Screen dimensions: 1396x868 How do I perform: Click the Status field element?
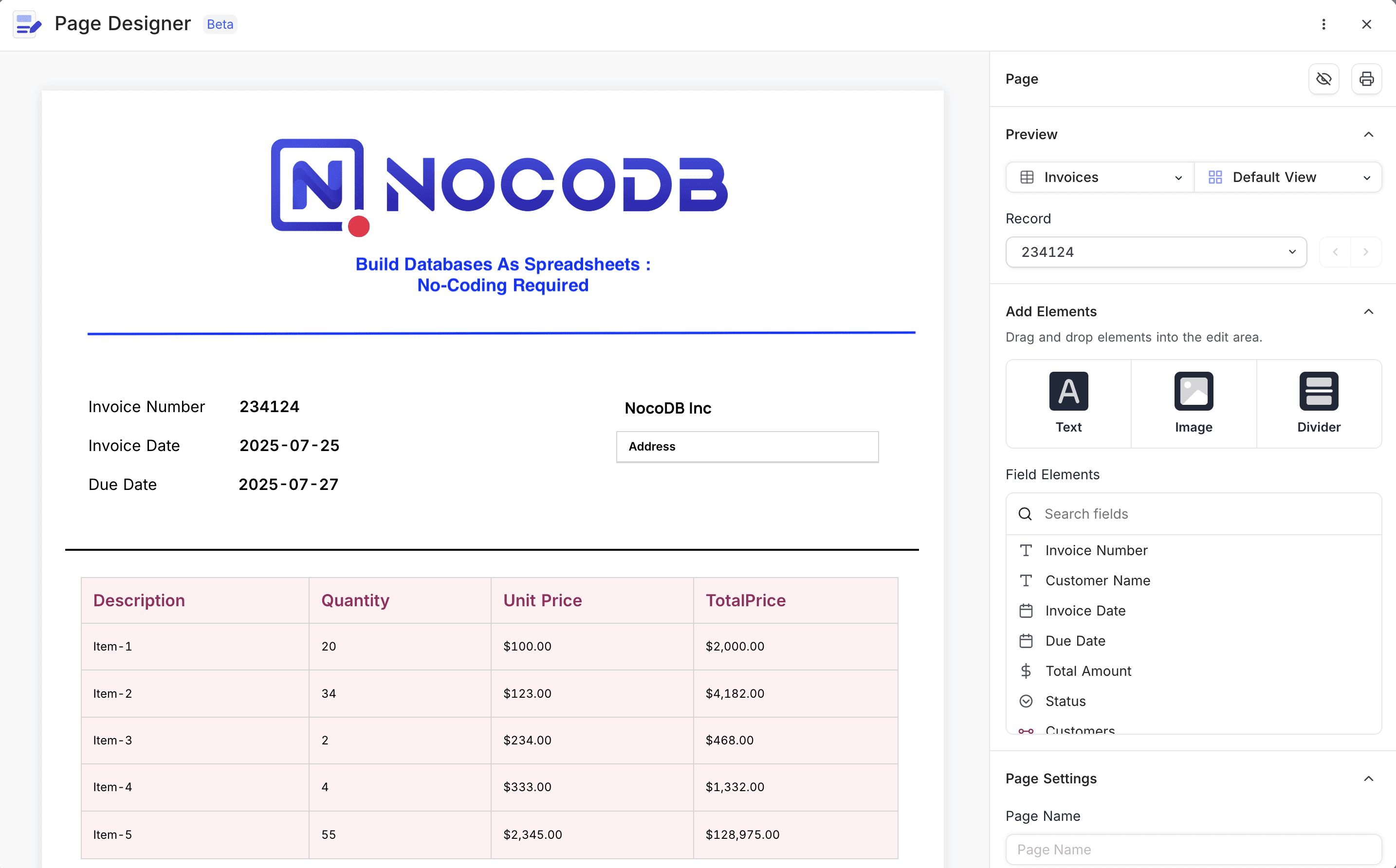point(1065,702)
